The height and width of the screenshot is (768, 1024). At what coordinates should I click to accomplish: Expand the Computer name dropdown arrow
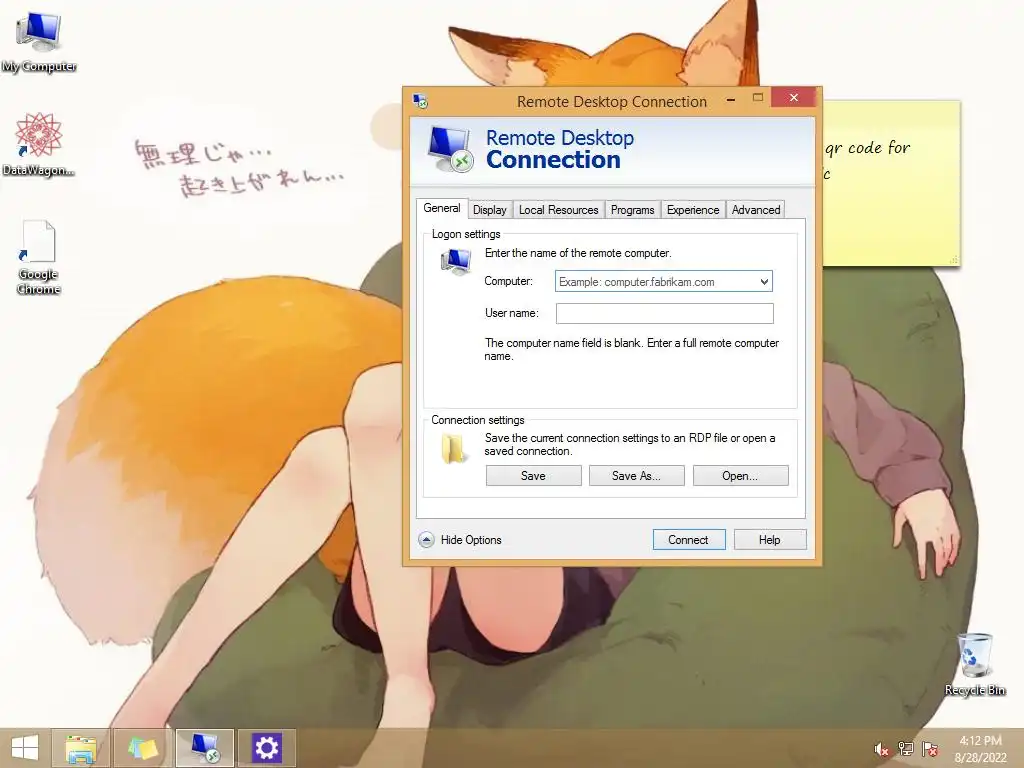[764, 282]
